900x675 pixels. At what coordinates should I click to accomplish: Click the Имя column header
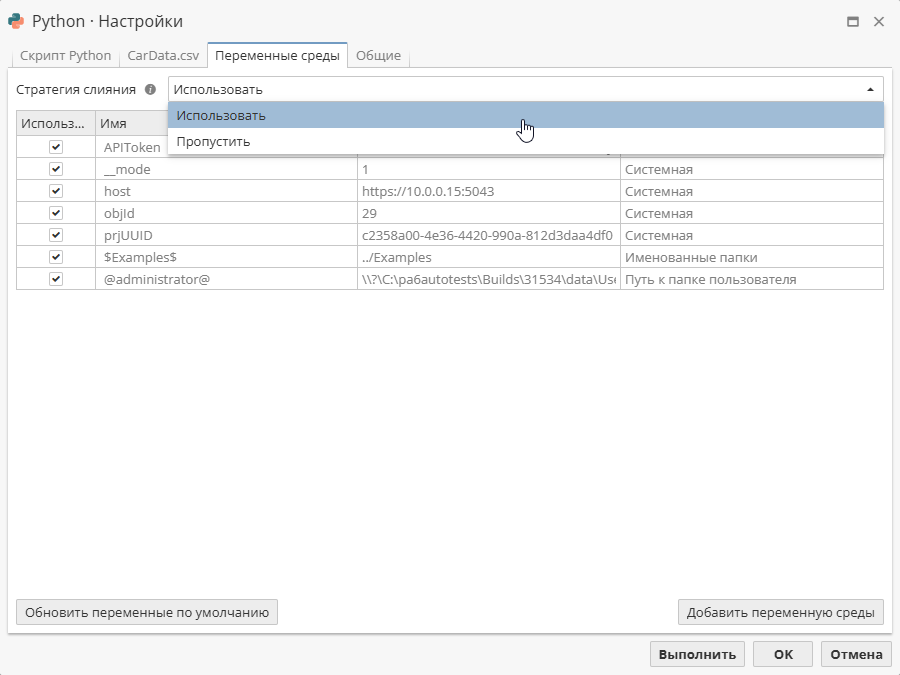pos(117,122)
